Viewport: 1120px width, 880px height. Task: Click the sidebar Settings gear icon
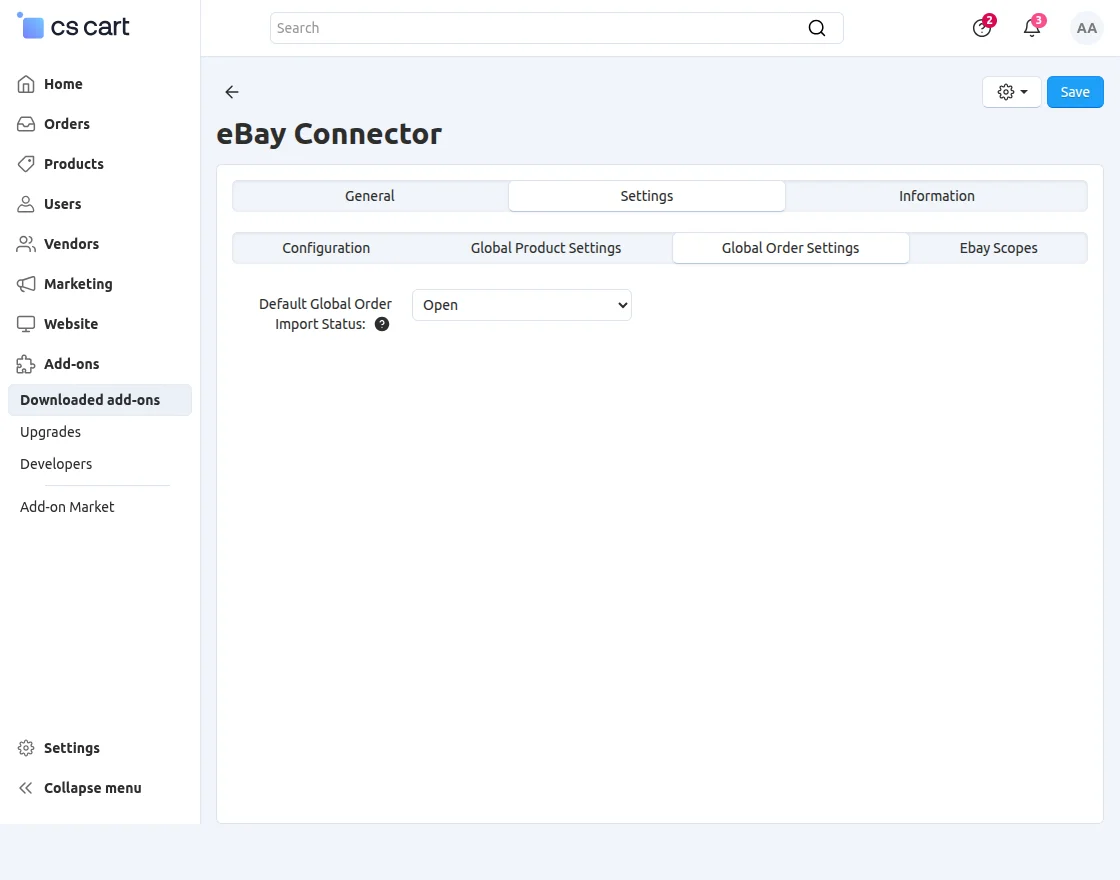[x=26, y=748]
